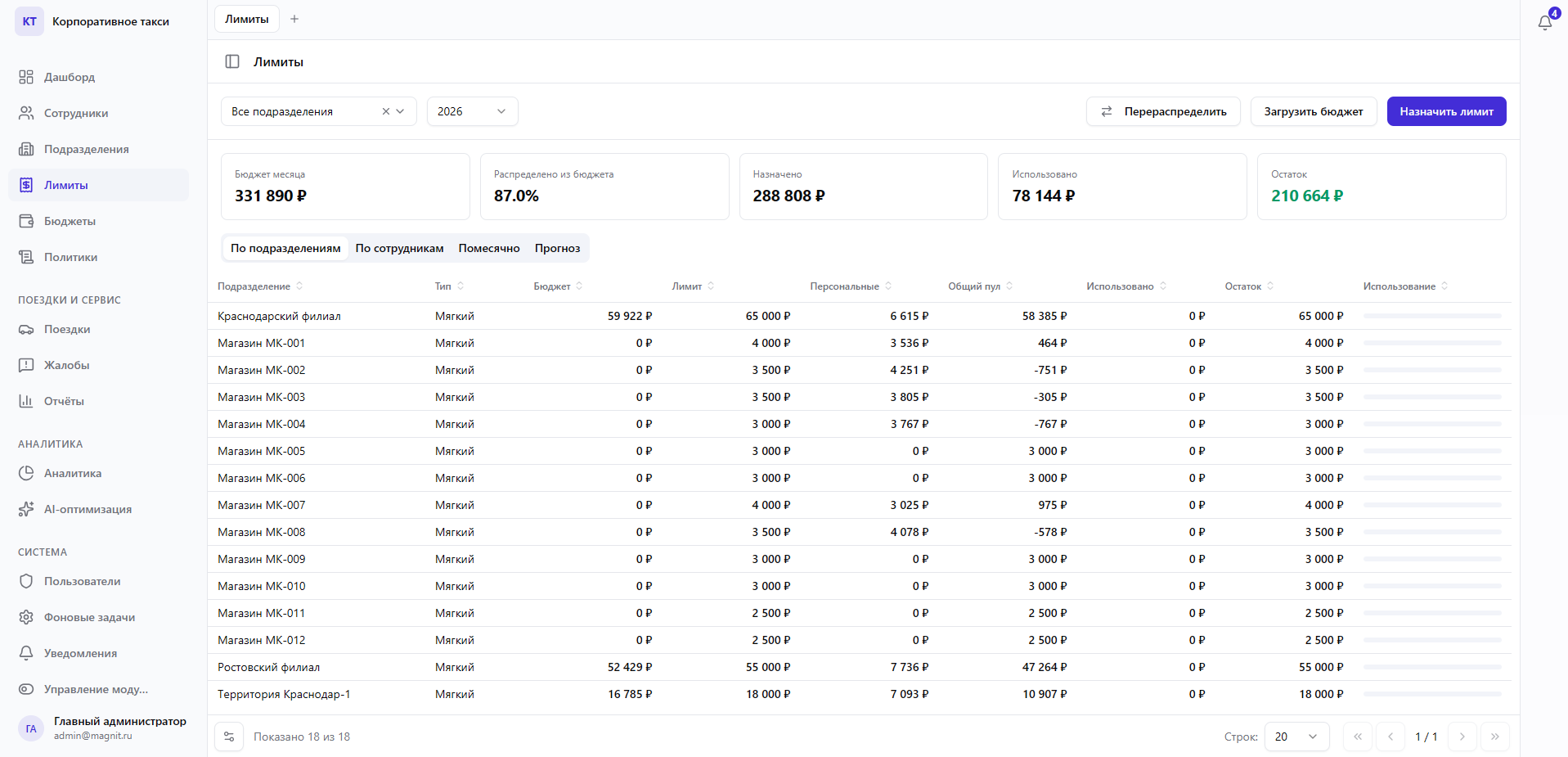
Task: Click Перераспределить button
Action: (x=1162, y=111)
